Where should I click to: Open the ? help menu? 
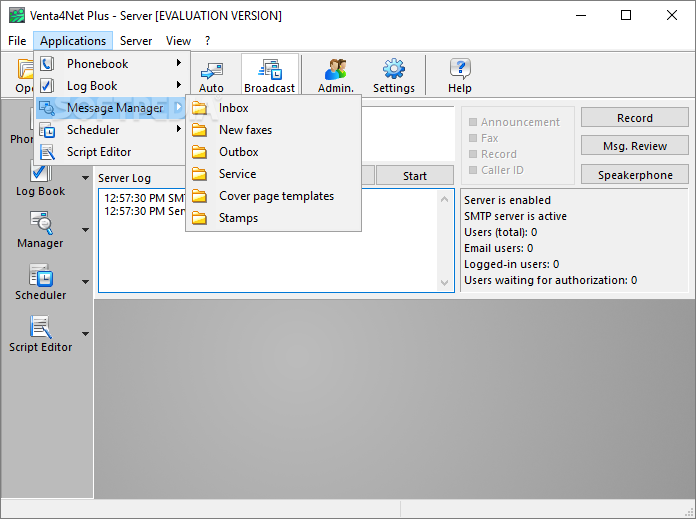tap(207, 41)
